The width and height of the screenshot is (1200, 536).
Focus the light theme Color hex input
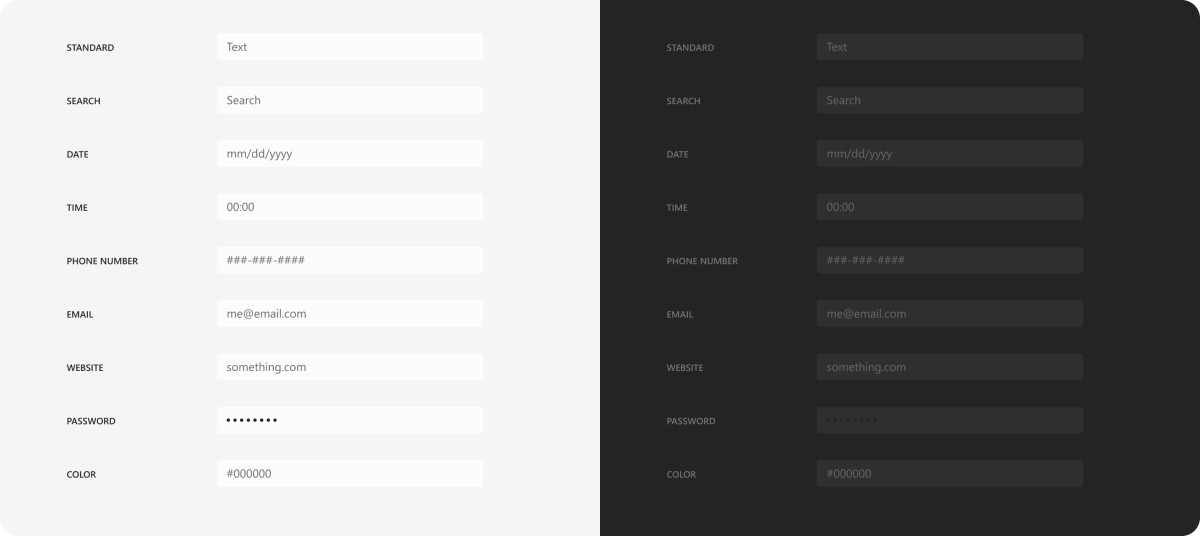click(x=350, y=474)
